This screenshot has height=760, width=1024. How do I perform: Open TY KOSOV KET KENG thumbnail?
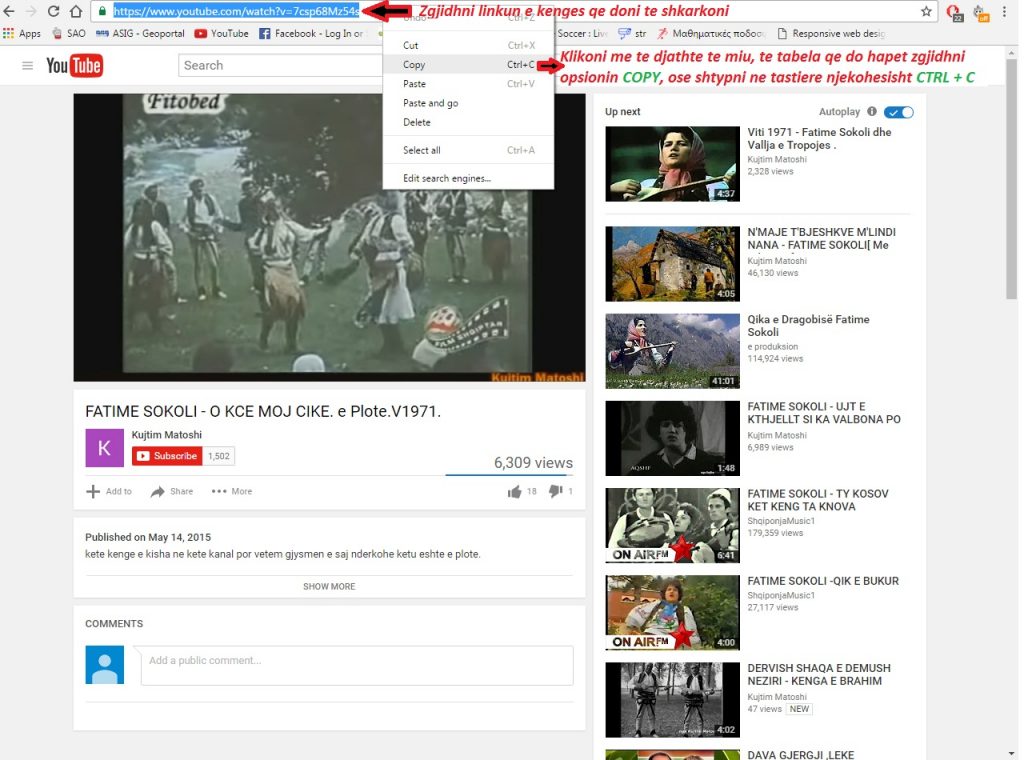(x=673, y=526)
